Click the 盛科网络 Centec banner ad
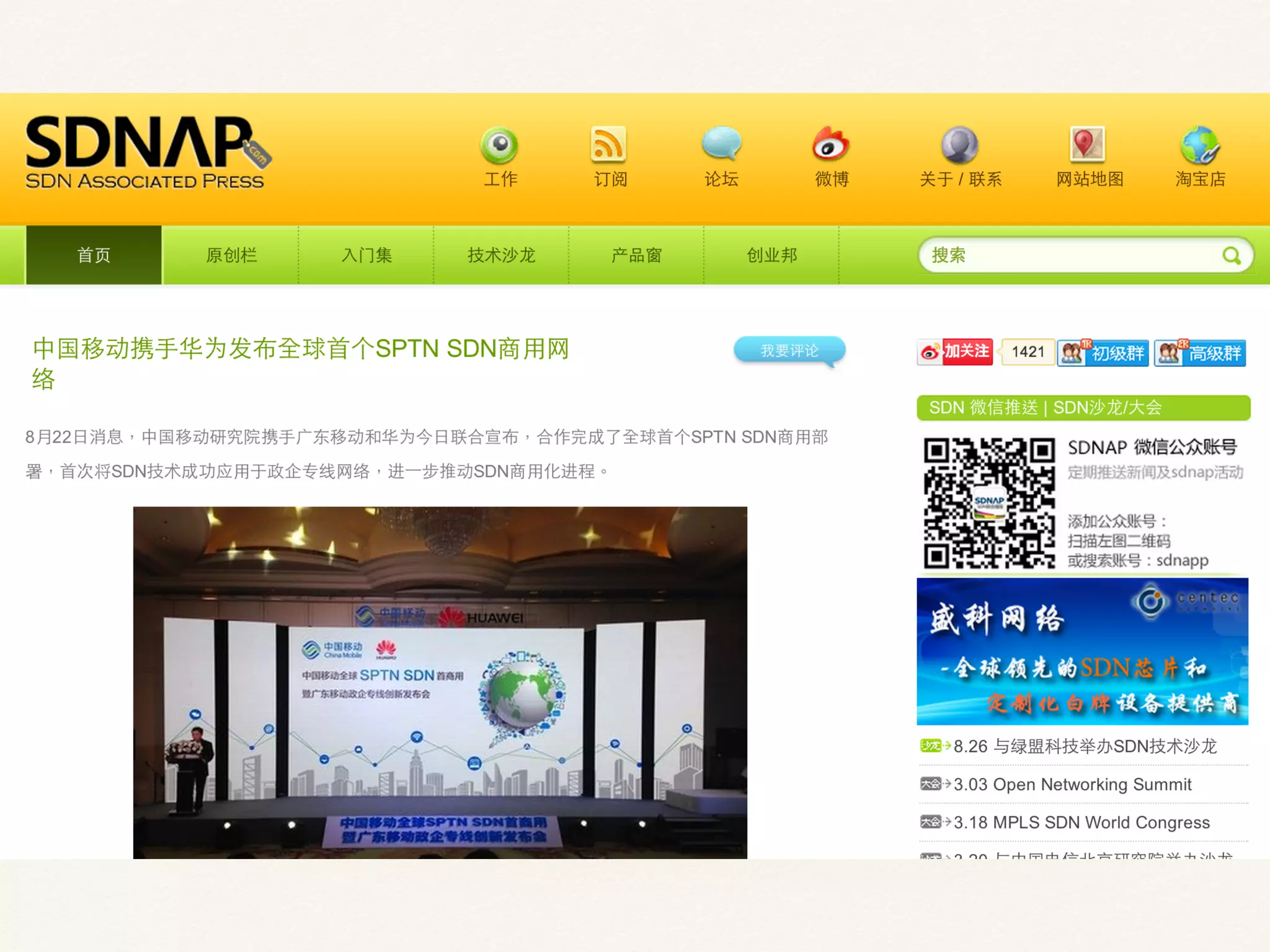 coord(1082,651)
